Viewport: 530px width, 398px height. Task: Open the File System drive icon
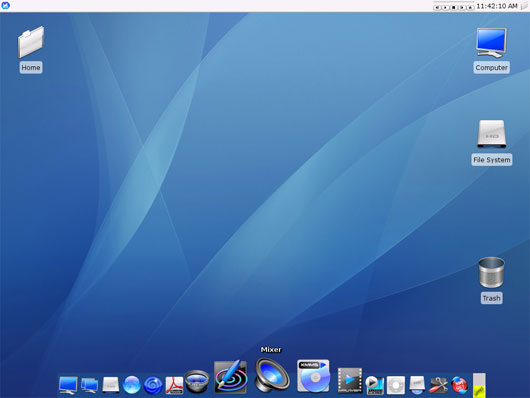pyautogui.click(x=491, y=134)
